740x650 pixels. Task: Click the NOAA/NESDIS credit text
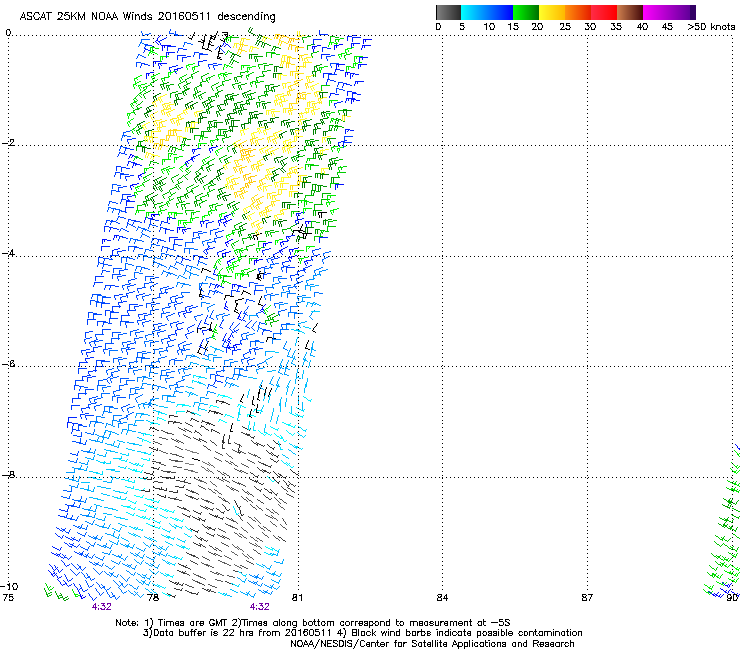coord(432,644)
